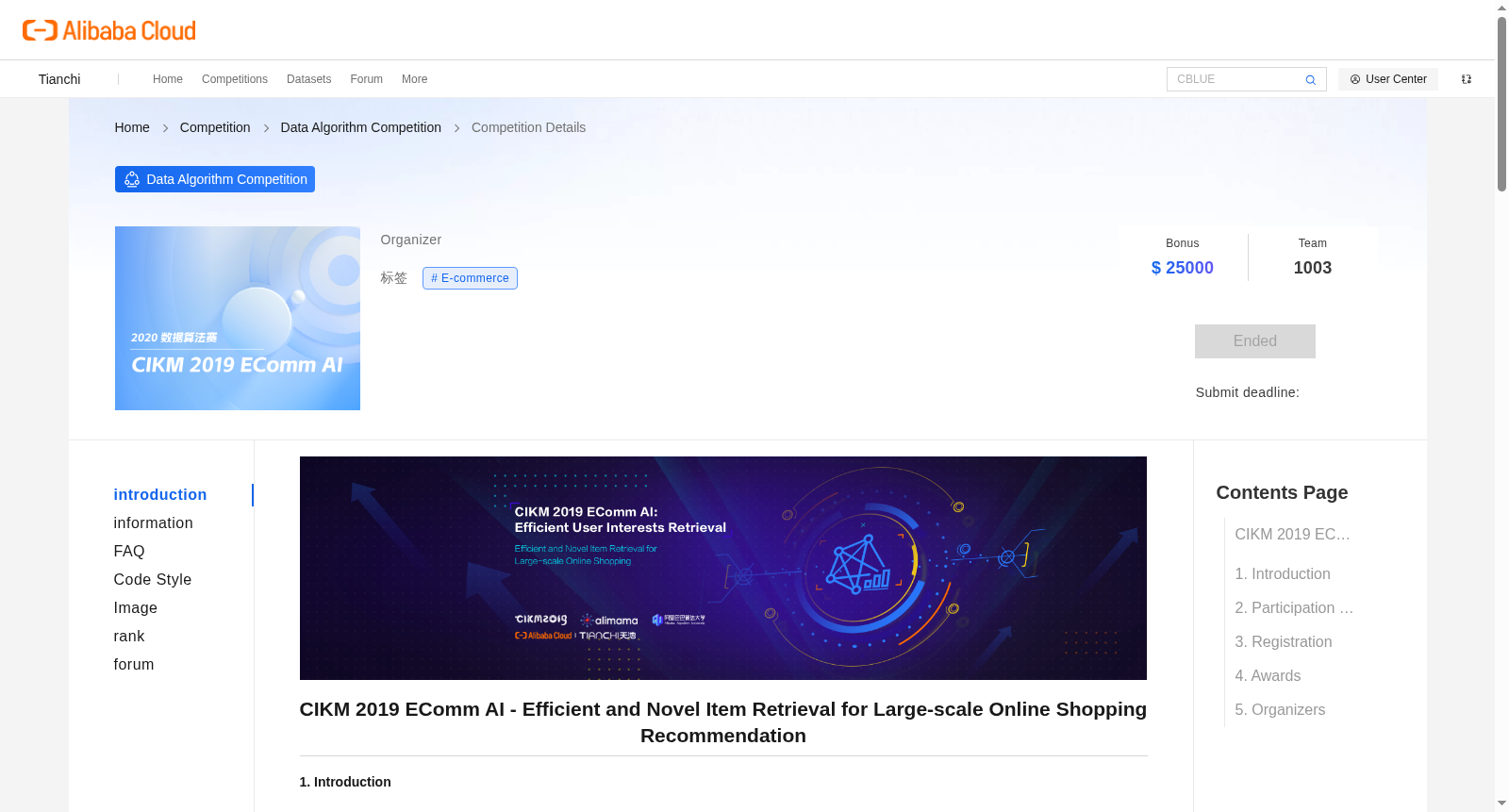Jump to 4. Awards in contents
Image resolution: width=1509 pixels, height=812 pixels.
[x=1268, y=676]
